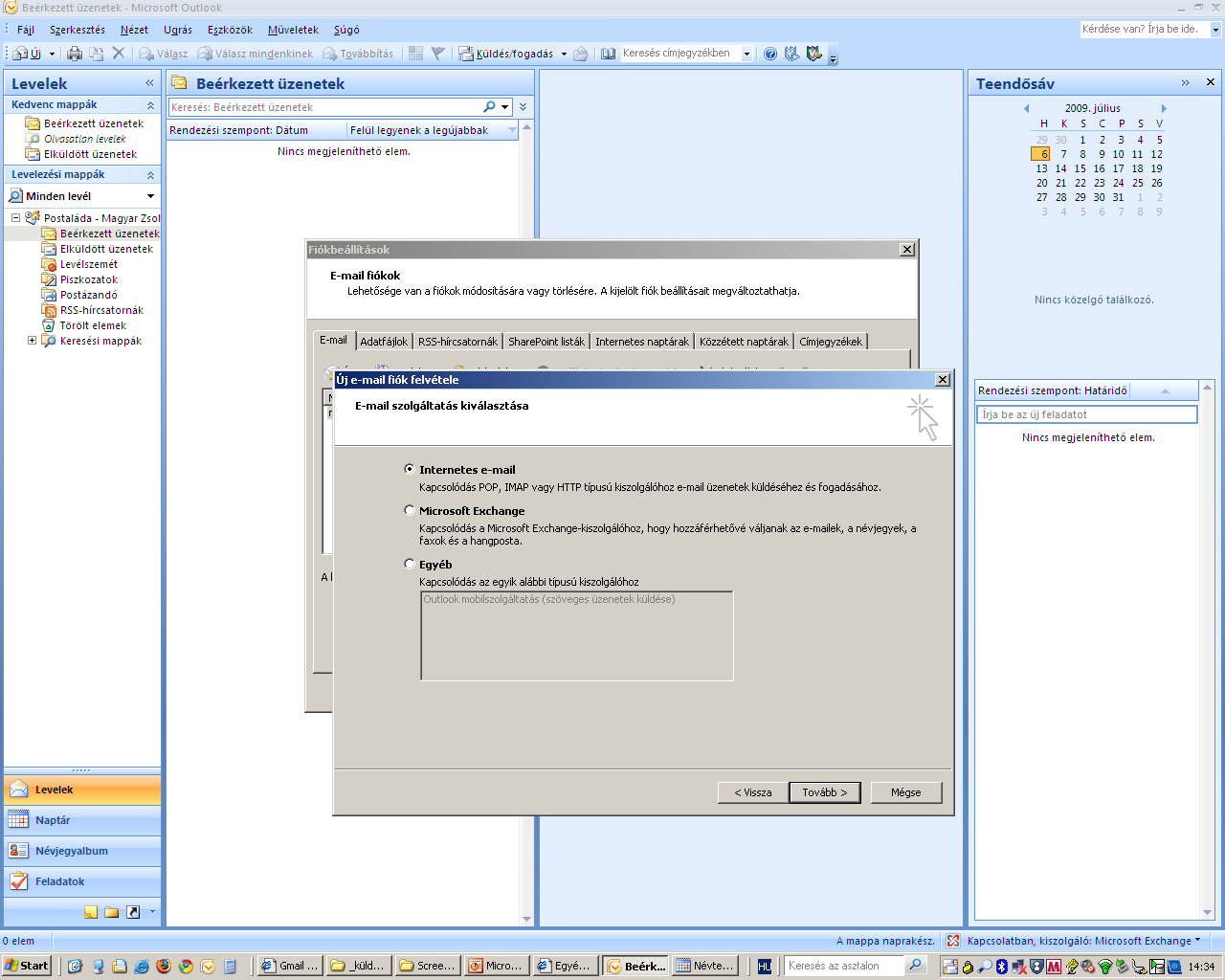Click the Categorize squares icon in toolbar

point(415,54)
